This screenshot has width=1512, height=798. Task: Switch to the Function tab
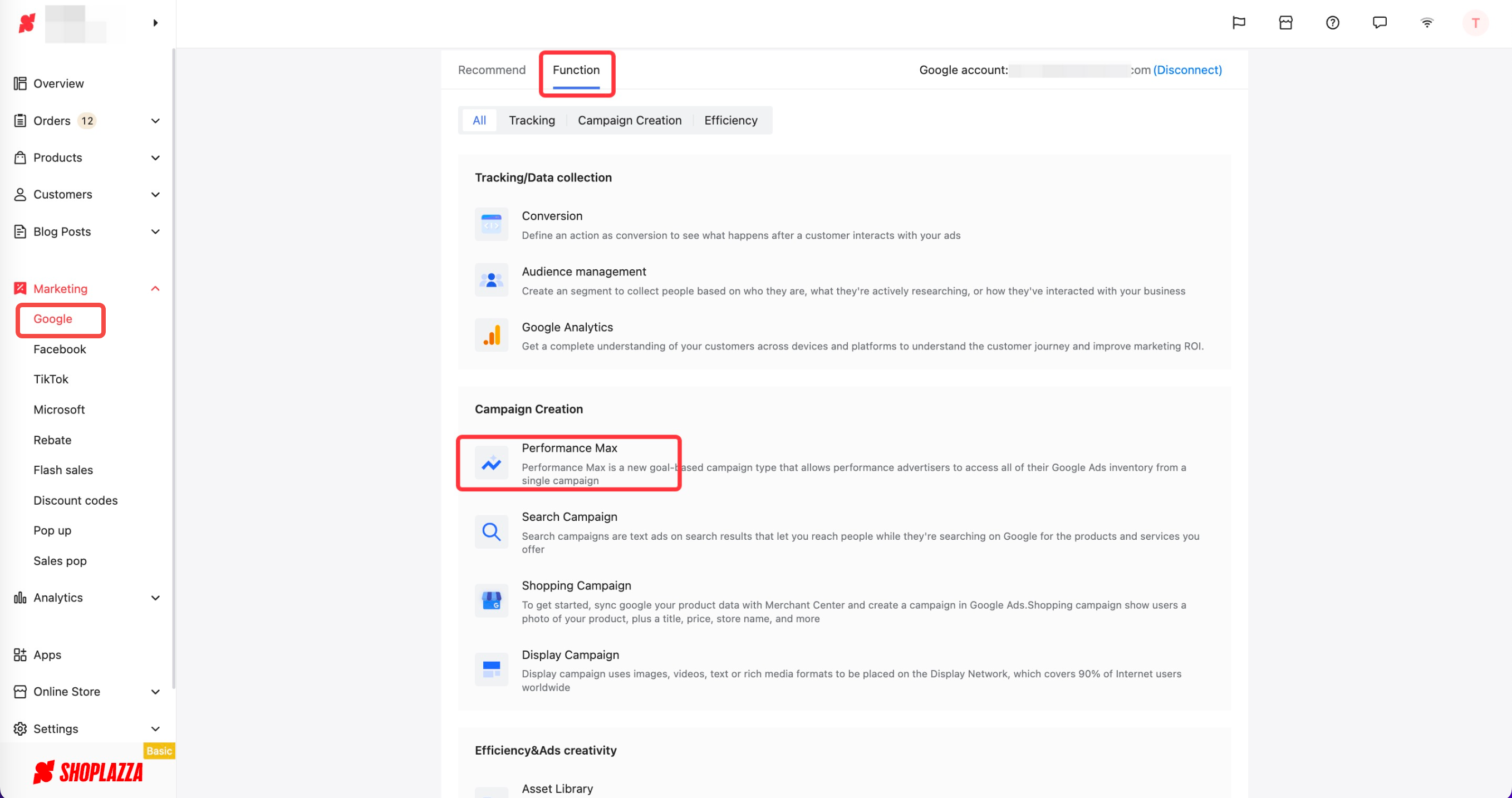576,70
